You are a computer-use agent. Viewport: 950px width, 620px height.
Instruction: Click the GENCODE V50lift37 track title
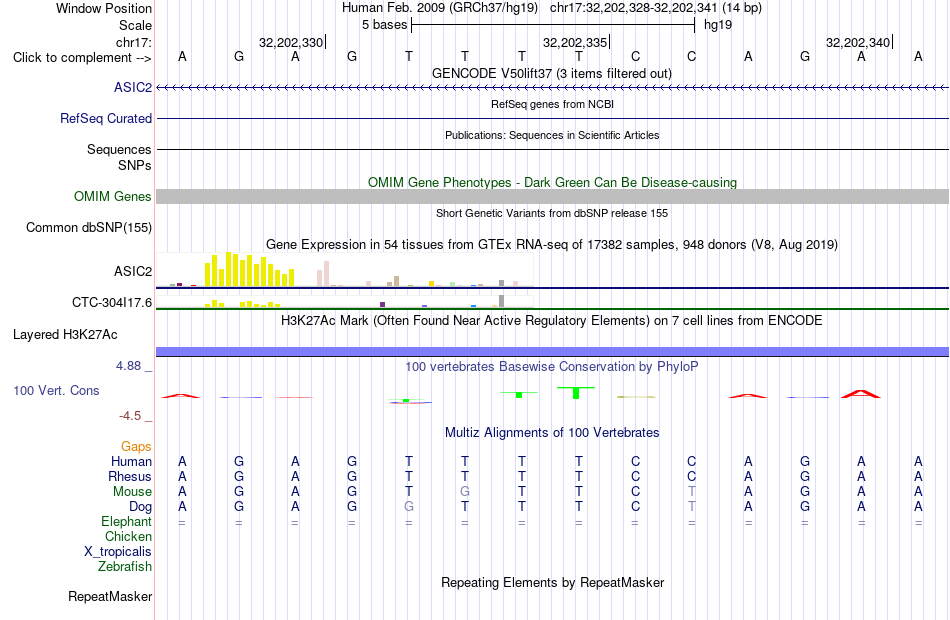point(551,73)
